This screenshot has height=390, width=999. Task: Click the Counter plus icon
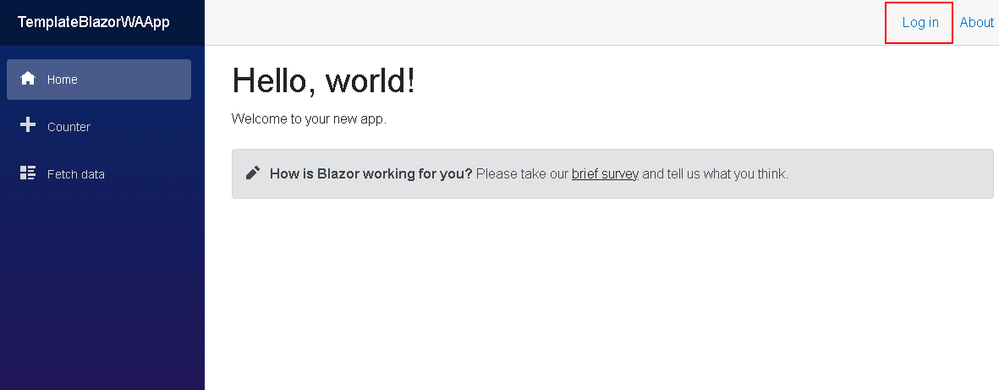coord(28,126)
